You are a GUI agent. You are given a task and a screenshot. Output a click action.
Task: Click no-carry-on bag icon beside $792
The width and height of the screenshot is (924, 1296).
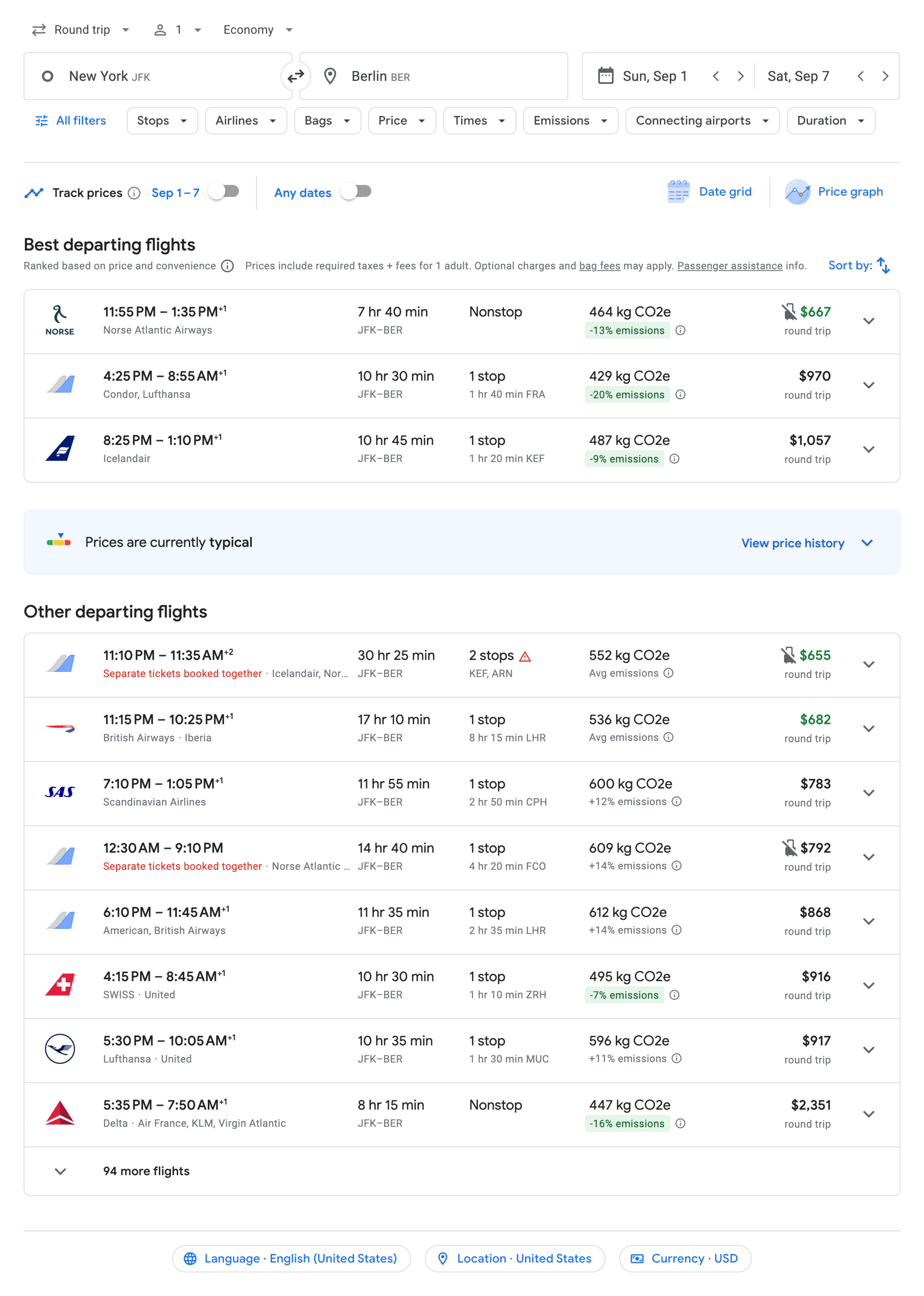(789, 848)
